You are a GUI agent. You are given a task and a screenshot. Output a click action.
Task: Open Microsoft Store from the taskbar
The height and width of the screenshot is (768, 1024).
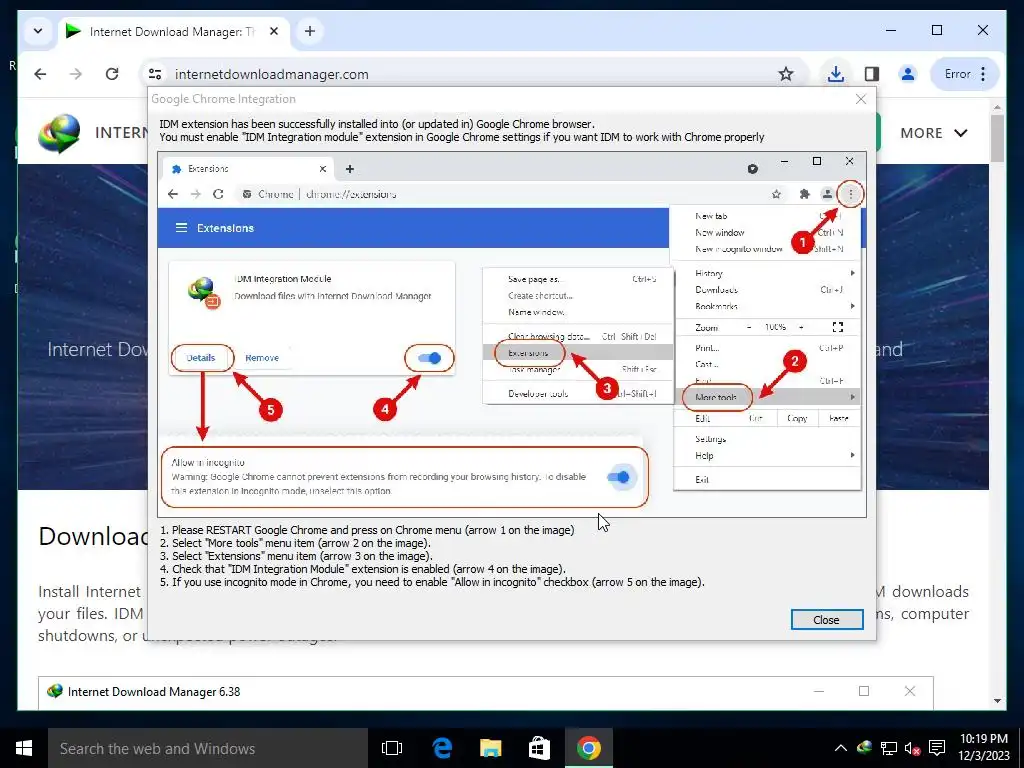click(x=539, y=748)
